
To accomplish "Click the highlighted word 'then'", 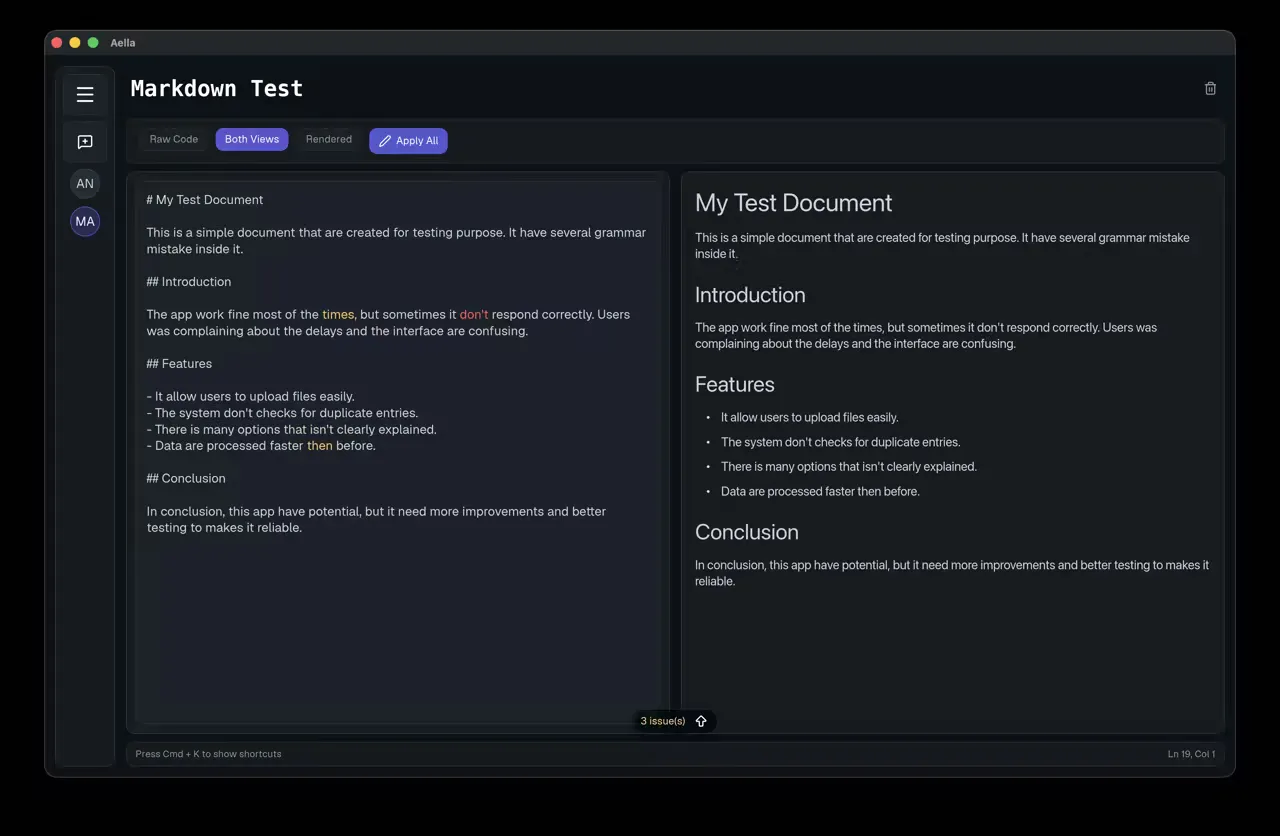I will [x=319, y=445].
